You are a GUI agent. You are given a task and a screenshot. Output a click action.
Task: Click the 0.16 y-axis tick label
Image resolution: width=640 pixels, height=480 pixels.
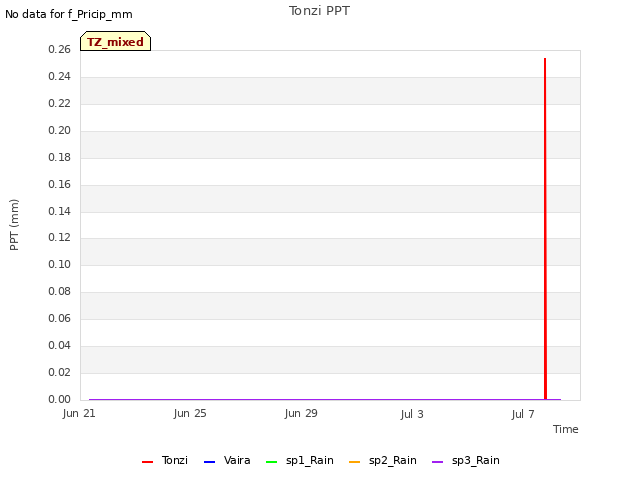pyautogui.click(x=60, y=184)
